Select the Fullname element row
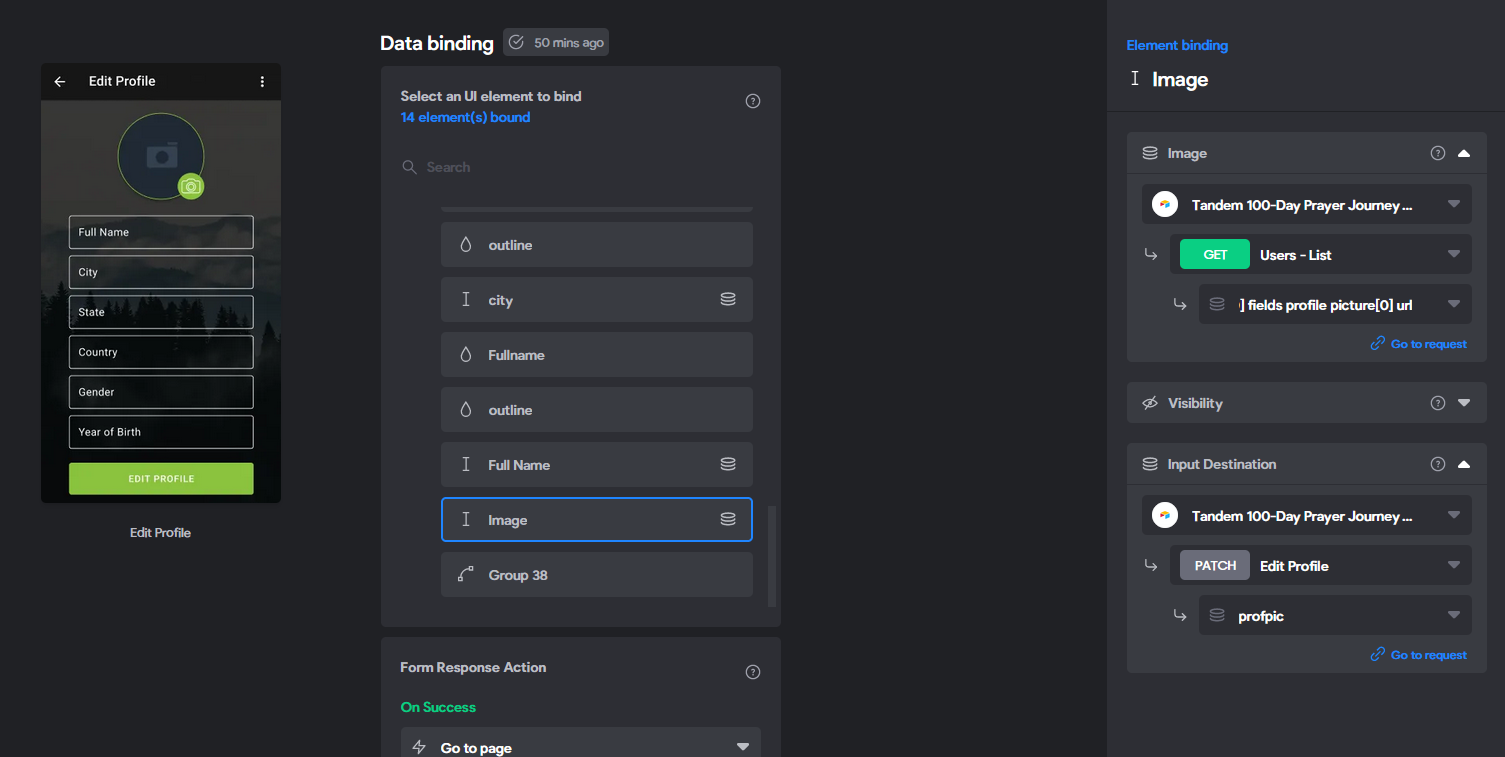 coord(597,354)
